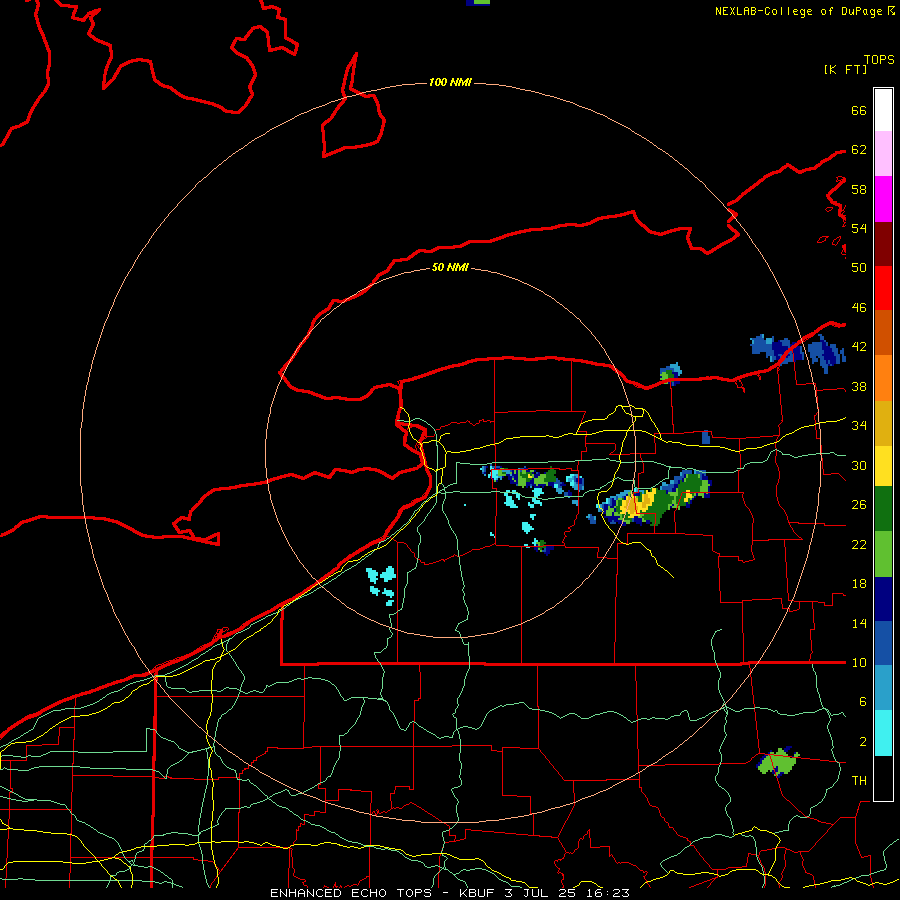Click the green echo blob in southeast corner
Image resolution: width=900 pixels, height=900 pixels.
point(778,762)
